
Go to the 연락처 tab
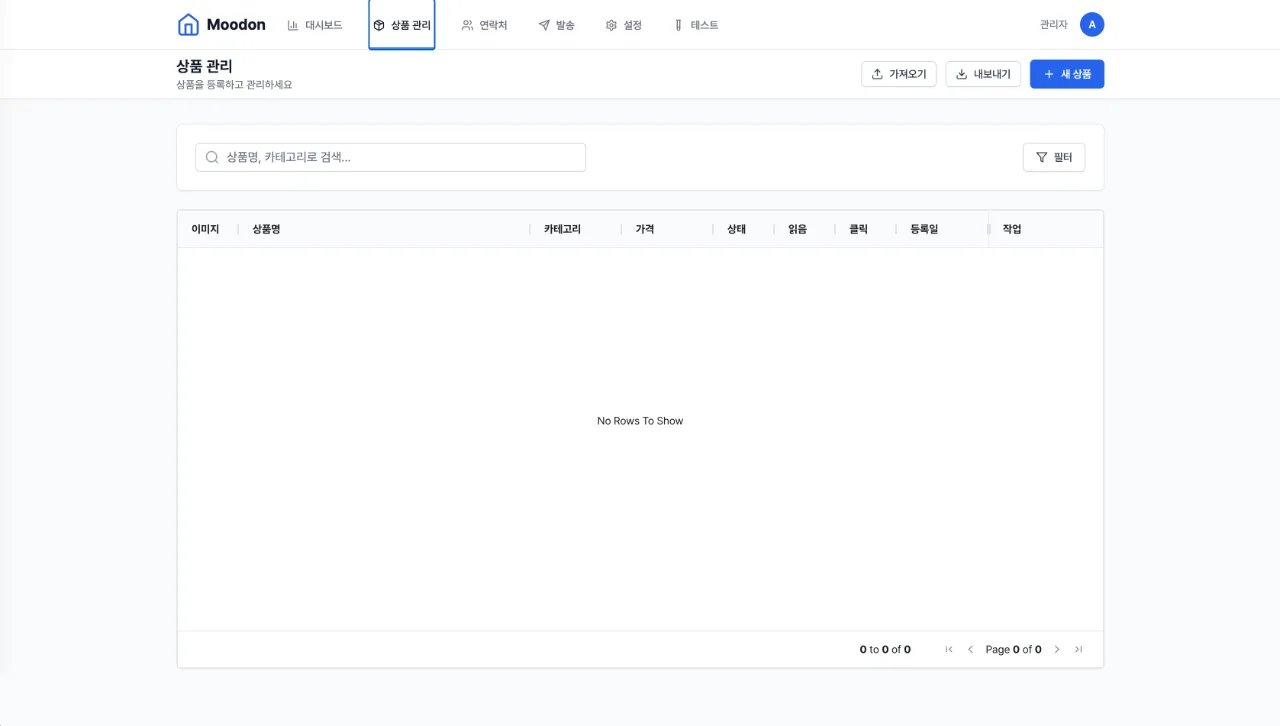(484, 25)
